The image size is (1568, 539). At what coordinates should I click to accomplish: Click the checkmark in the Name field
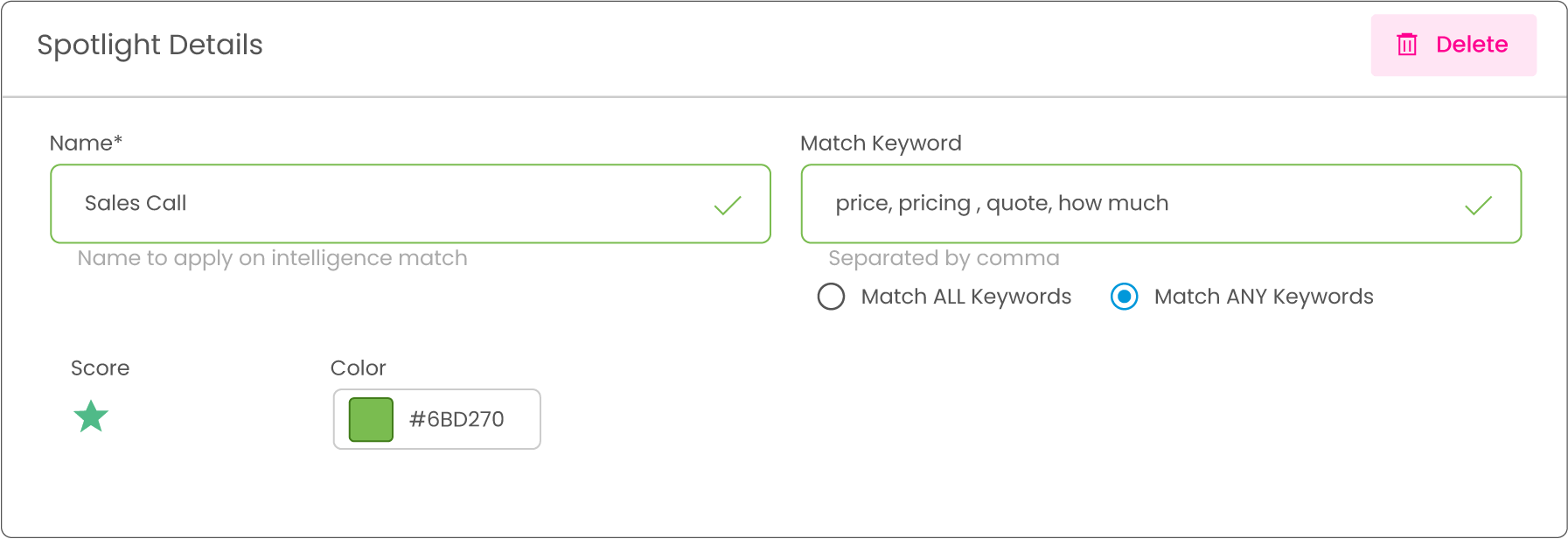(x=728, y=205)
